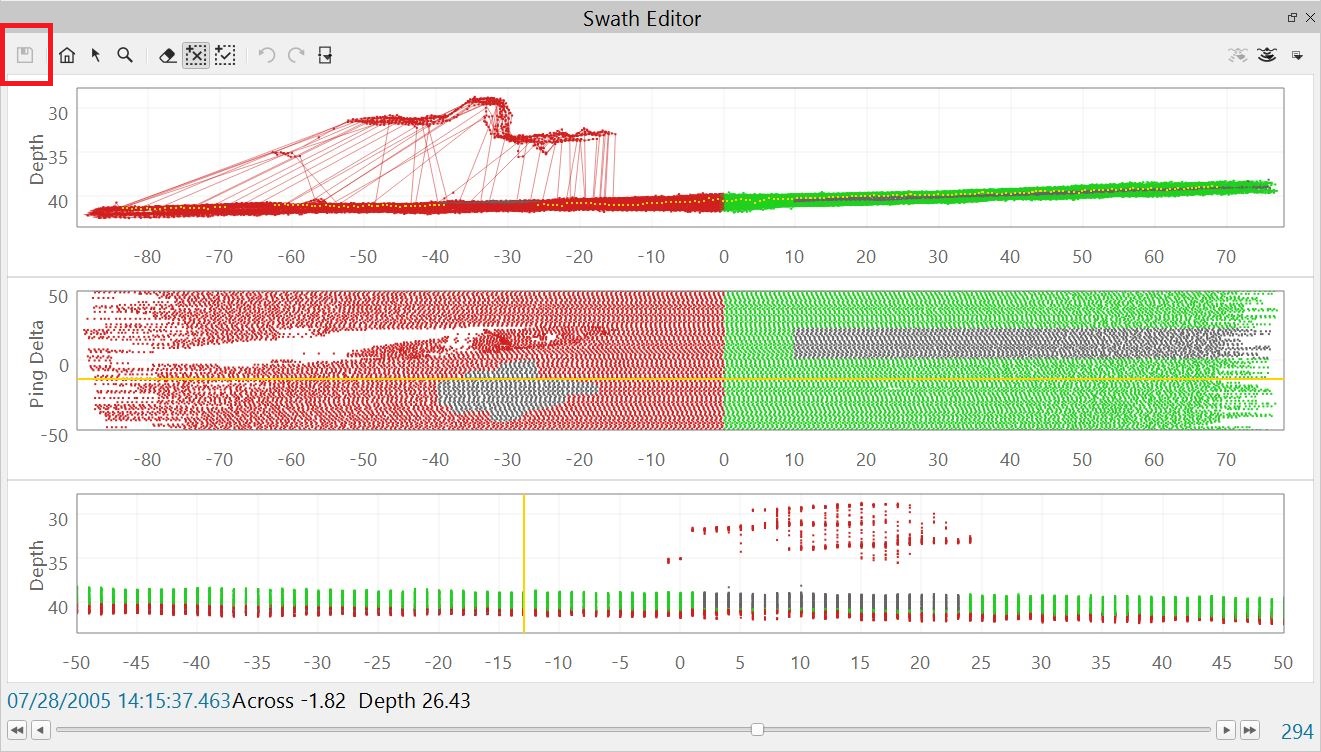The height and width of the screenshot is (752, 1321).
Task: Open the page dropdown icon after Redo
Action: click(x=325, y=56)
